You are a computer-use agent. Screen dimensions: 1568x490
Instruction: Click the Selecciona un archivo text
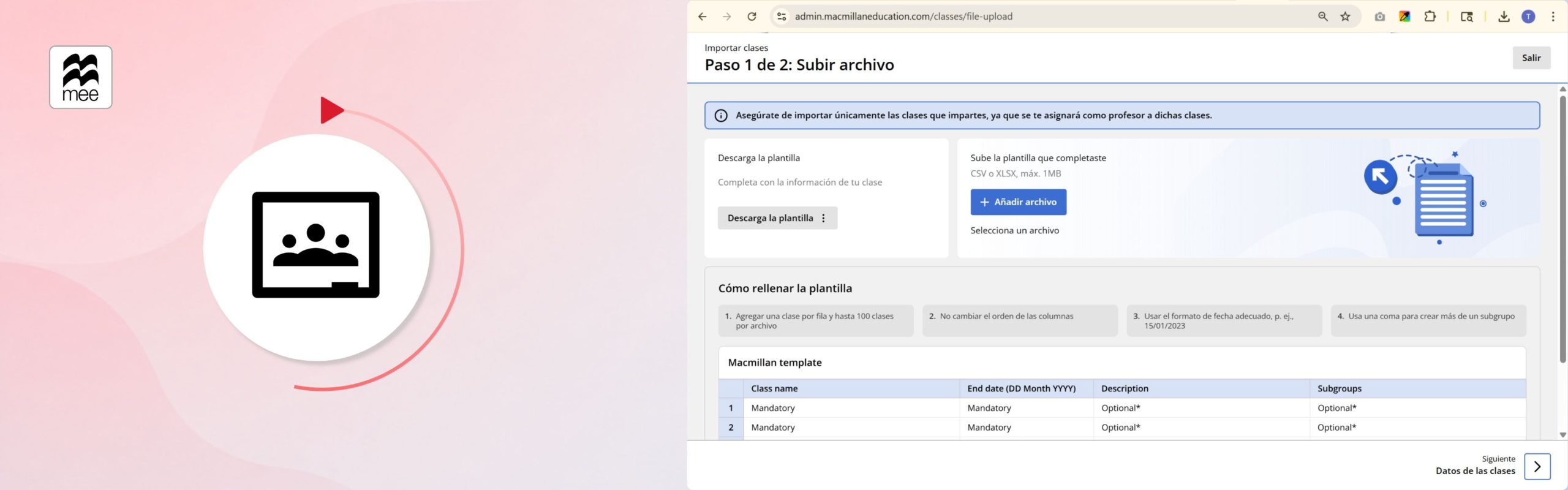coord(1014,230)
